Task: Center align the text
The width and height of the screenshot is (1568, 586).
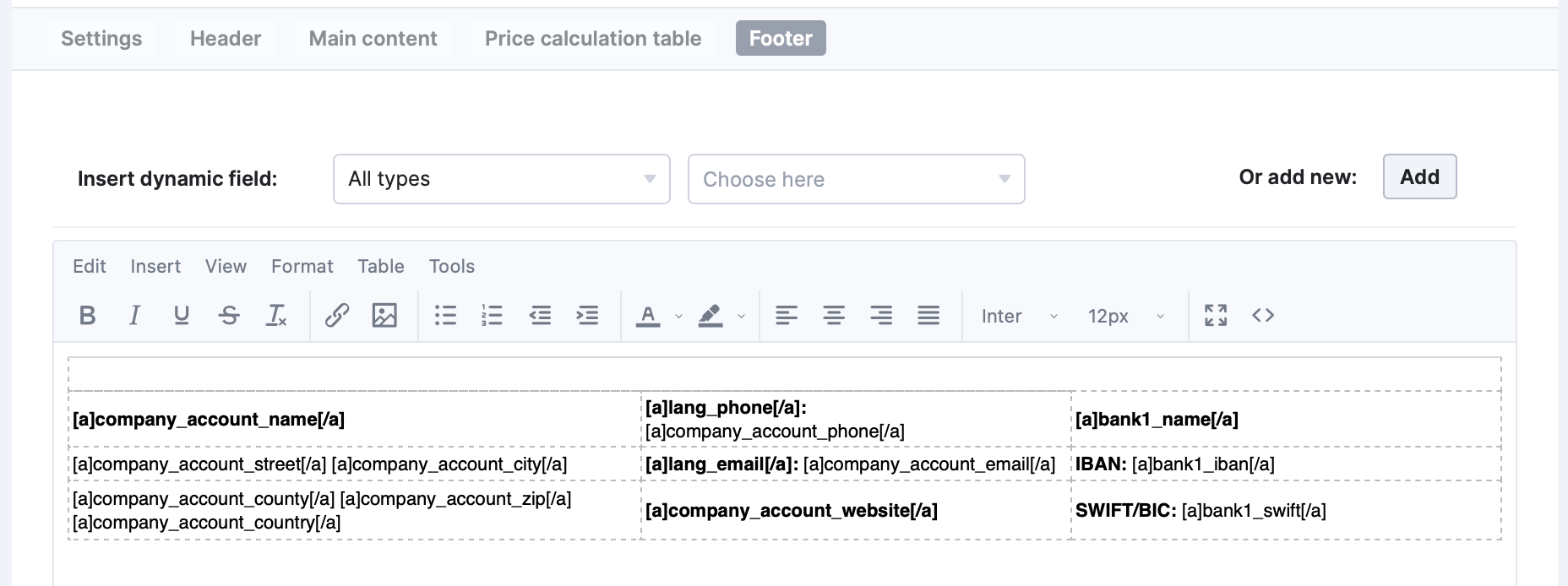Action: pos(834,316)
